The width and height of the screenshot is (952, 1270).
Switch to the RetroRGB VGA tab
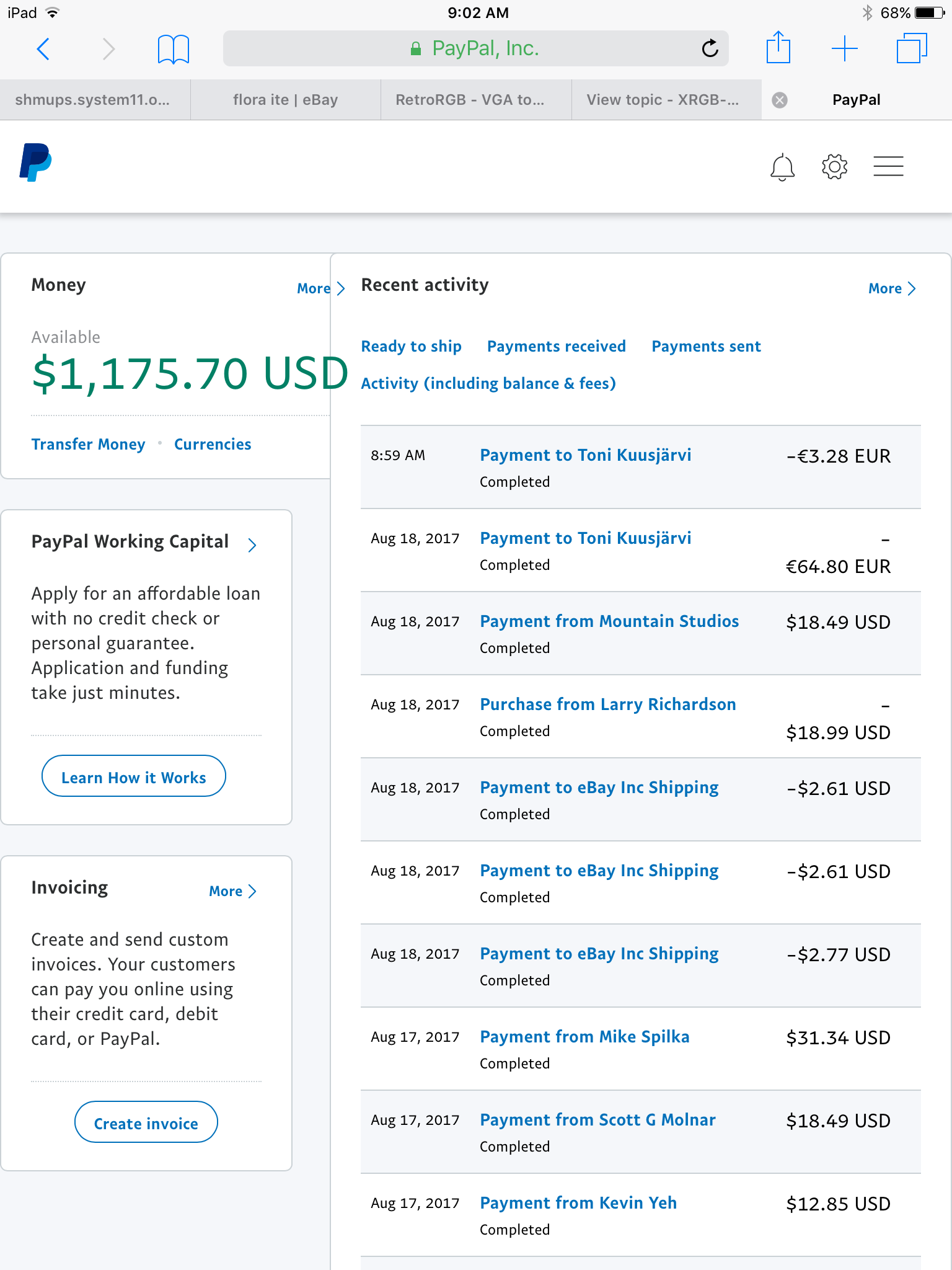tap(476, 100)
